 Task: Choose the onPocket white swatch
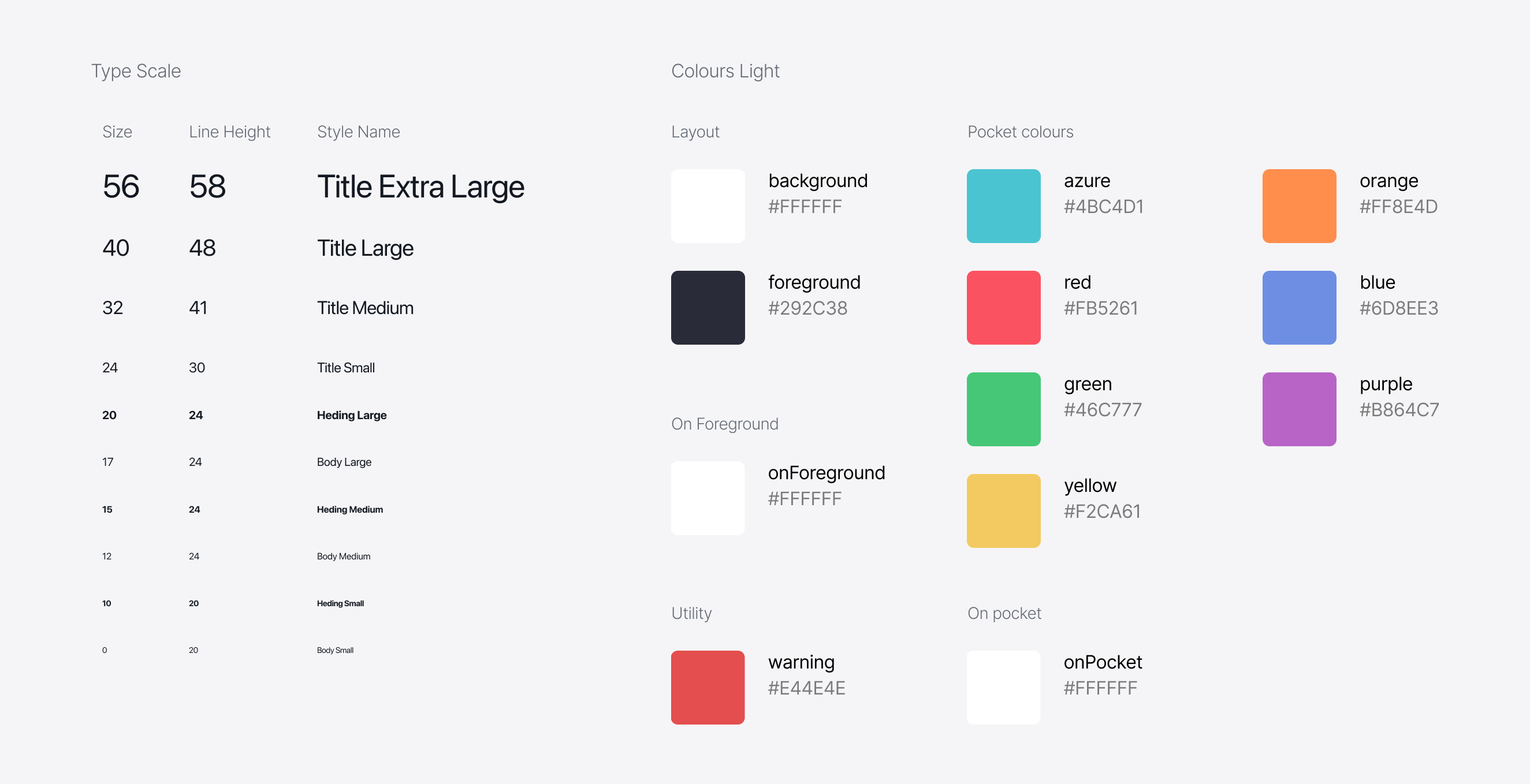tap(1003, 687)
